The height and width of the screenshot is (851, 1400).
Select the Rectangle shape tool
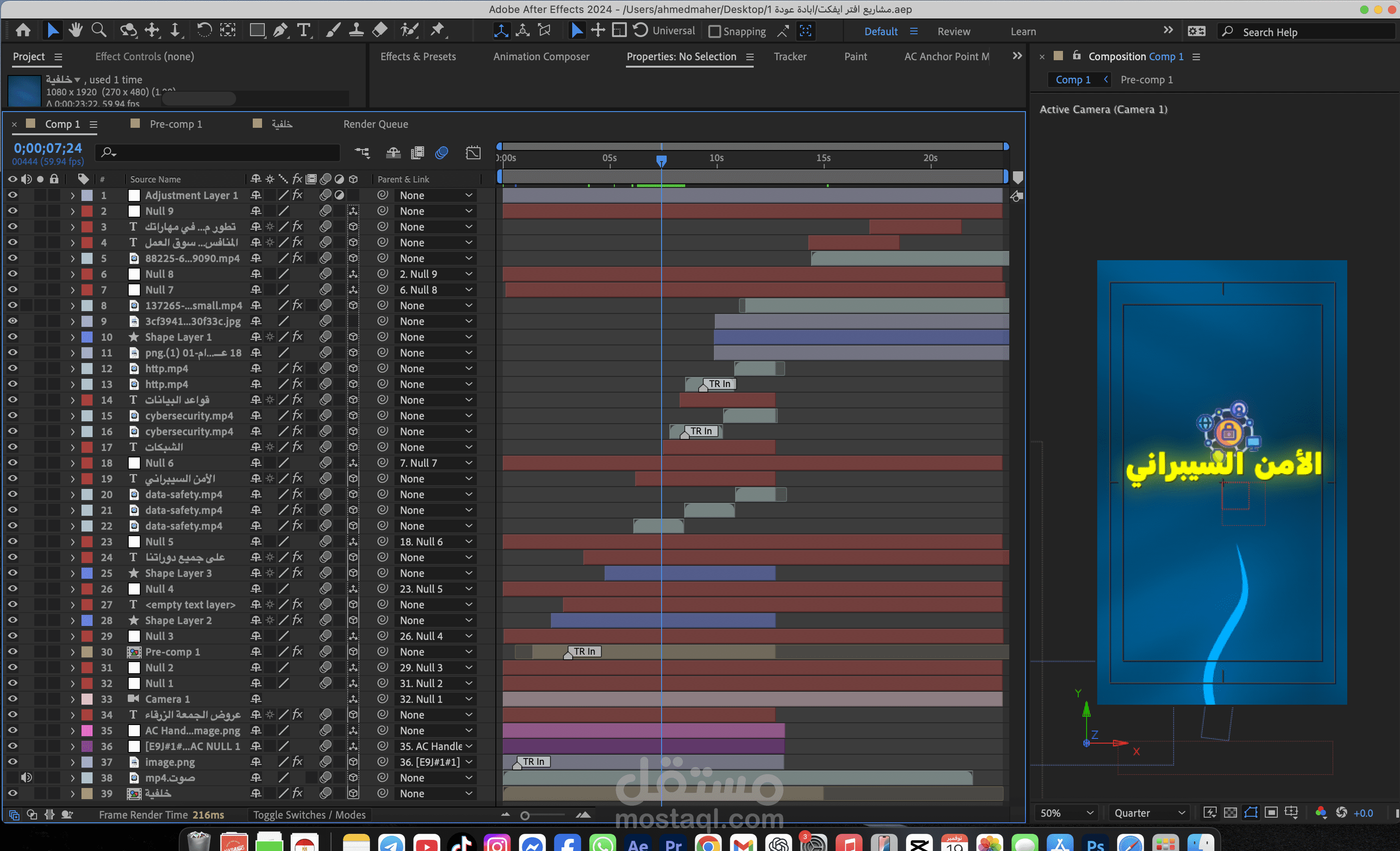pyautogui.click(x=257, y=30)
